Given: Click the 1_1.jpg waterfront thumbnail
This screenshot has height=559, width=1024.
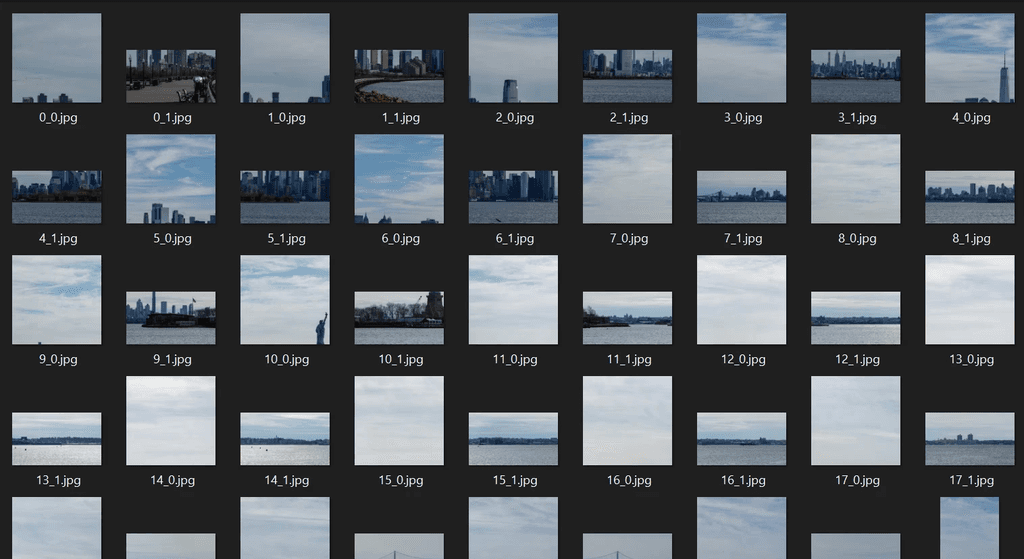Looking at the screenshot, I should point(399,76).
